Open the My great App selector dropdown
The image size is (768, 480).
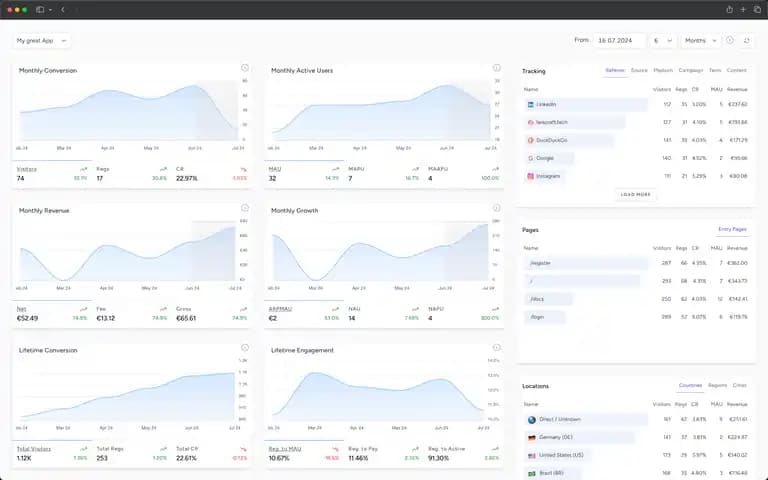tap(42, 41)
